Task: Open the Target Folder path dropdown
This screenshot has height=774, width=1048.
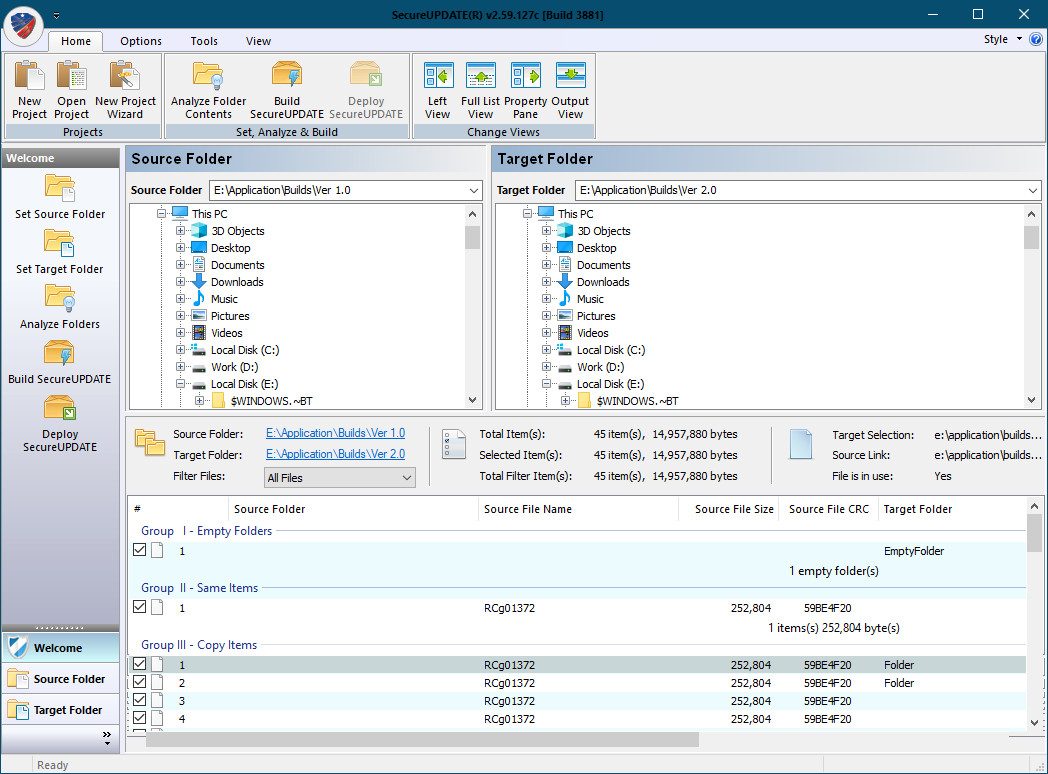Action: [1033, 190]
